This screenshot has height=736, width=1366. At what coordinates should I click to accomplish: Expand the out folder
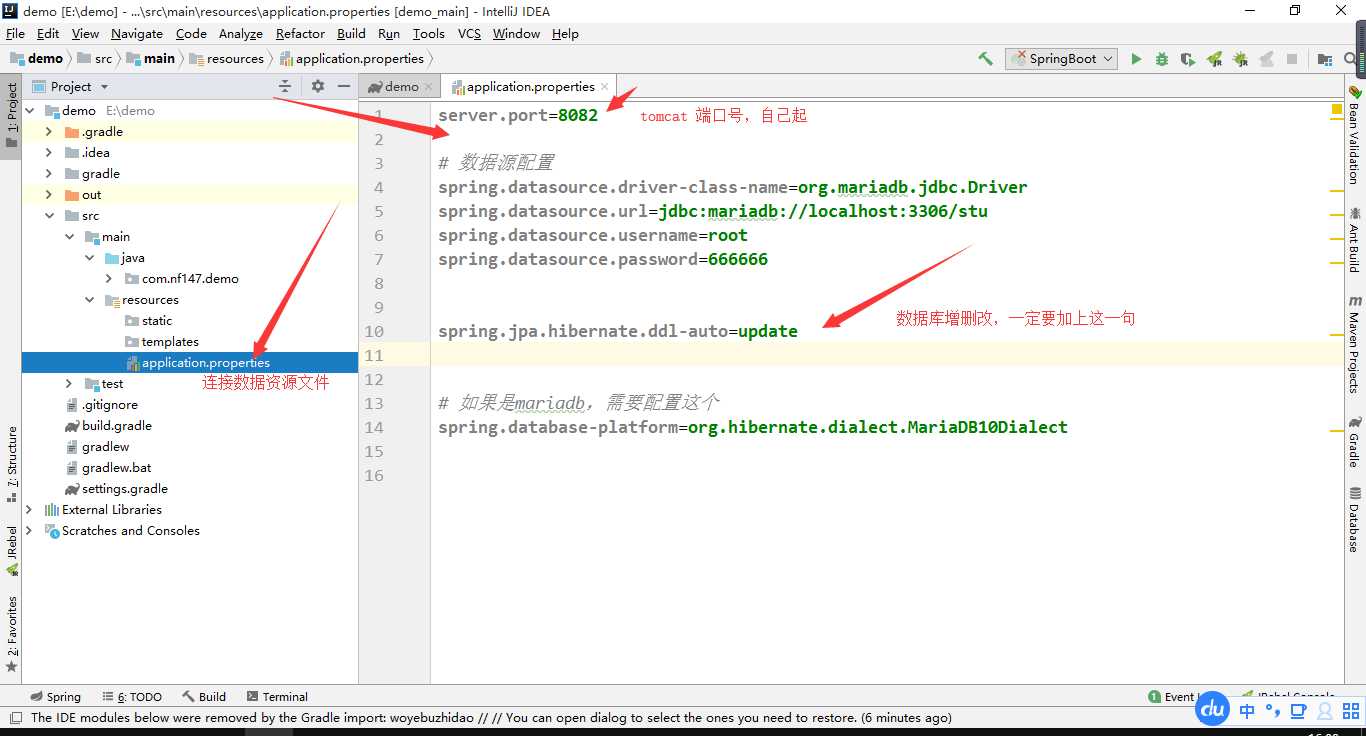click(49, 195)
